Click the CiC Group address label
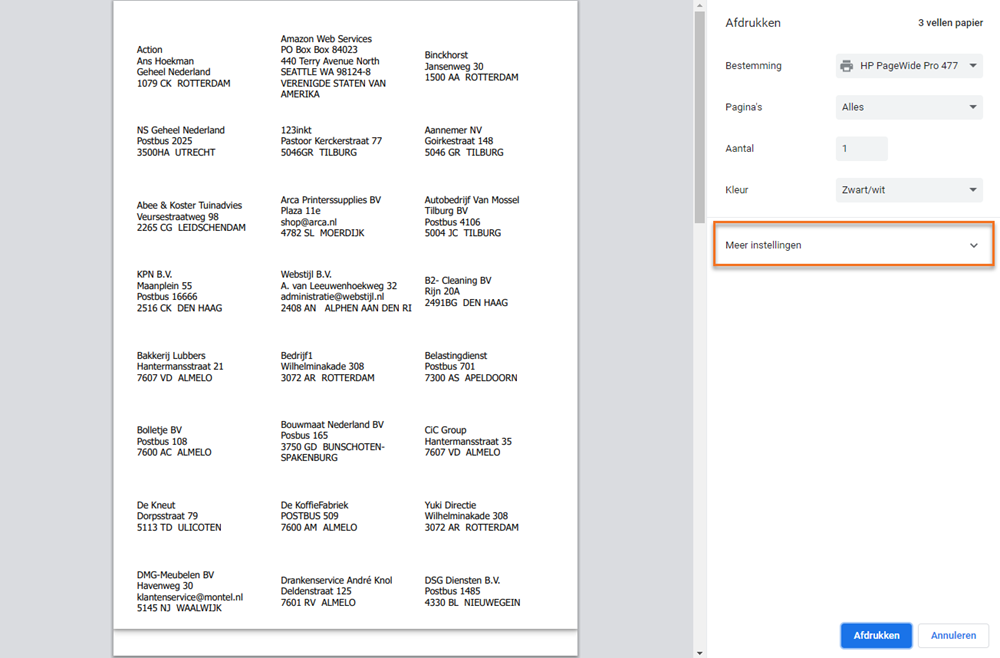Image resolution: width=1000 pixels, height=658 pixels. pyautogui.click(x=468, y=441)
